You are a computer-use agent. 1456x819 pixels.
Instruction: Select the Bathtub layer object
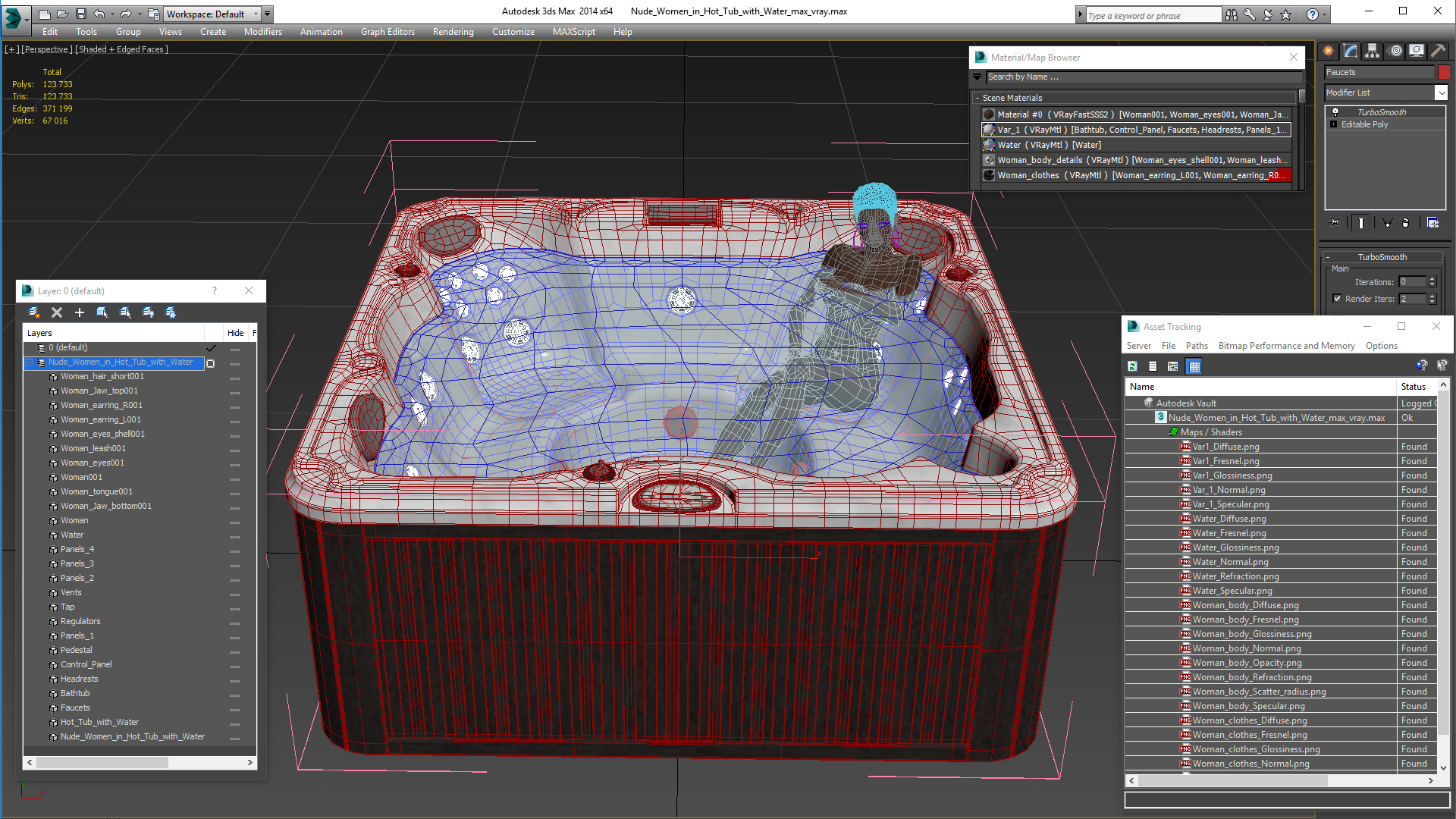75,693
